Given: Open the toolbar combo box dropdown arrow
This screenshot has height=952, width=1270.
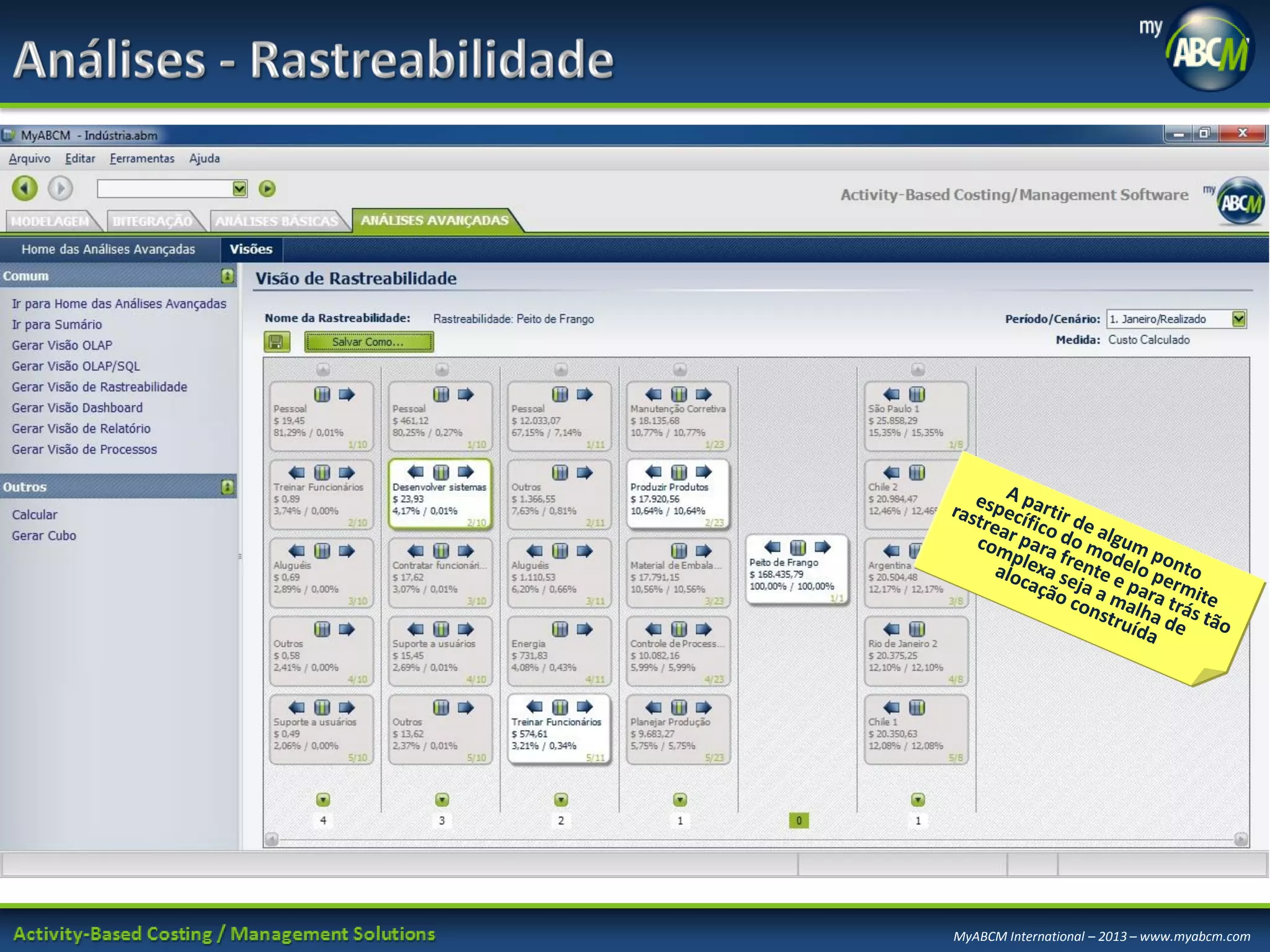Looking at the screenshot, I should [239, 188].
